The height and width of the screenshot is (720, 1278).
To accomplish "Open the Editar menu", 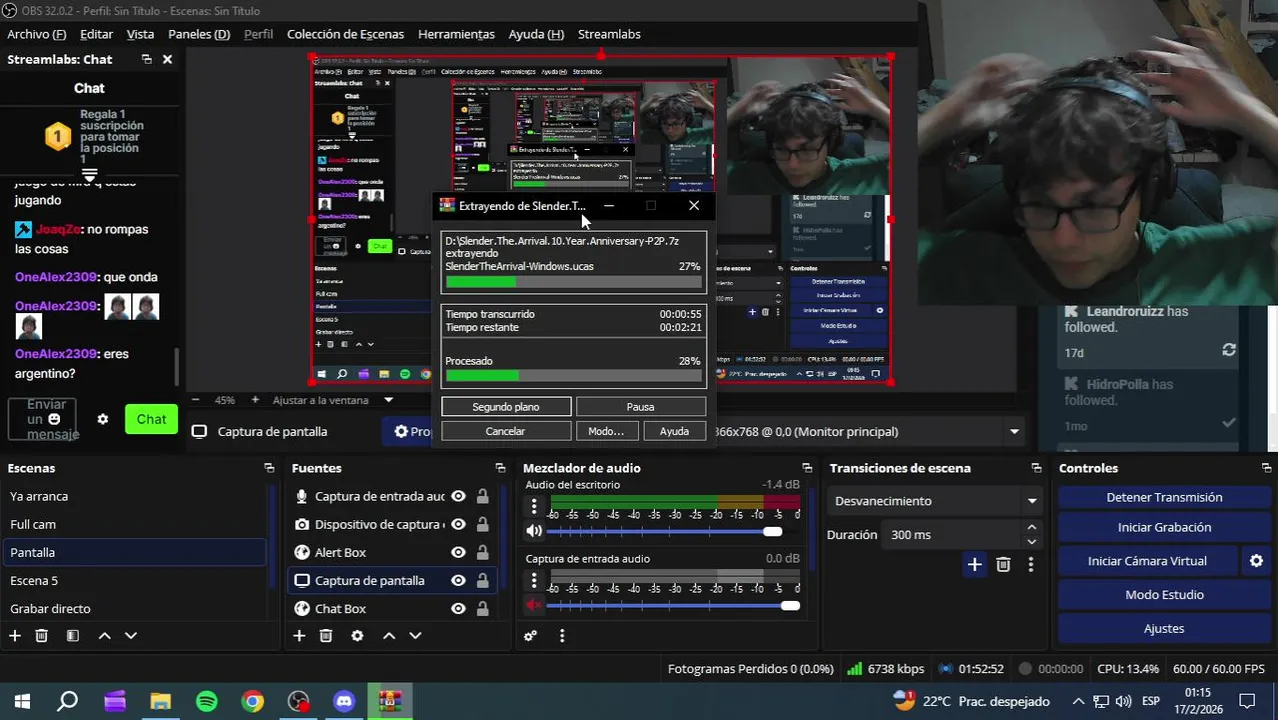I will pos(97,34).
